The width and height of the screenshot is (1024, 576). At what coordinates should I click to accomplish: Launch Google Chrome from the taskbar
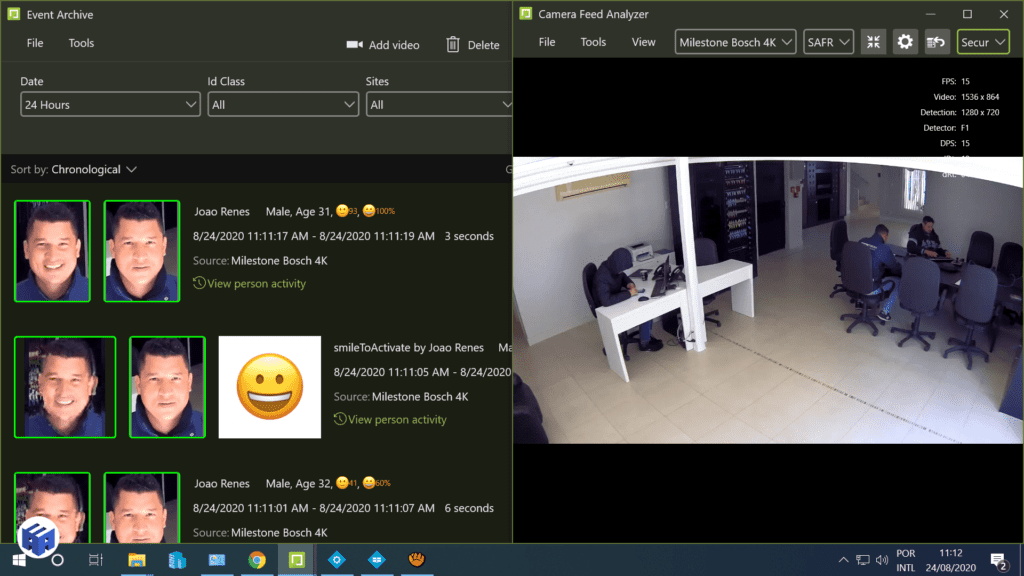(257, 561)
